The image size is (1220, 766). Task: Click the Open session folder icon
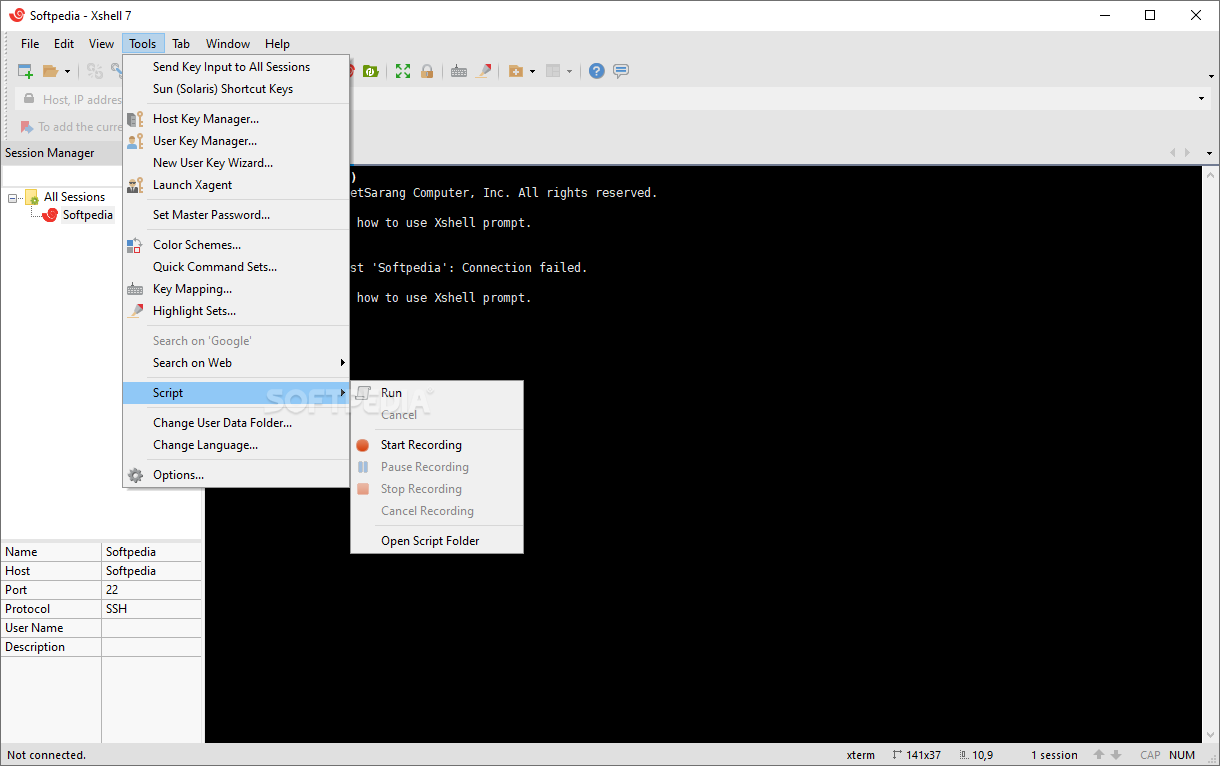(x=50, y=71)
